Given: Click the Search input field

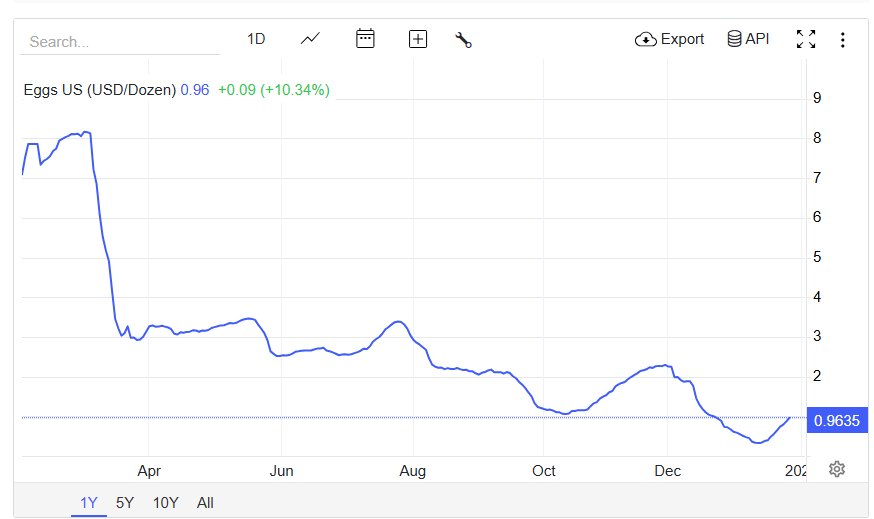Looking at the screenshot, I should 120,42.
